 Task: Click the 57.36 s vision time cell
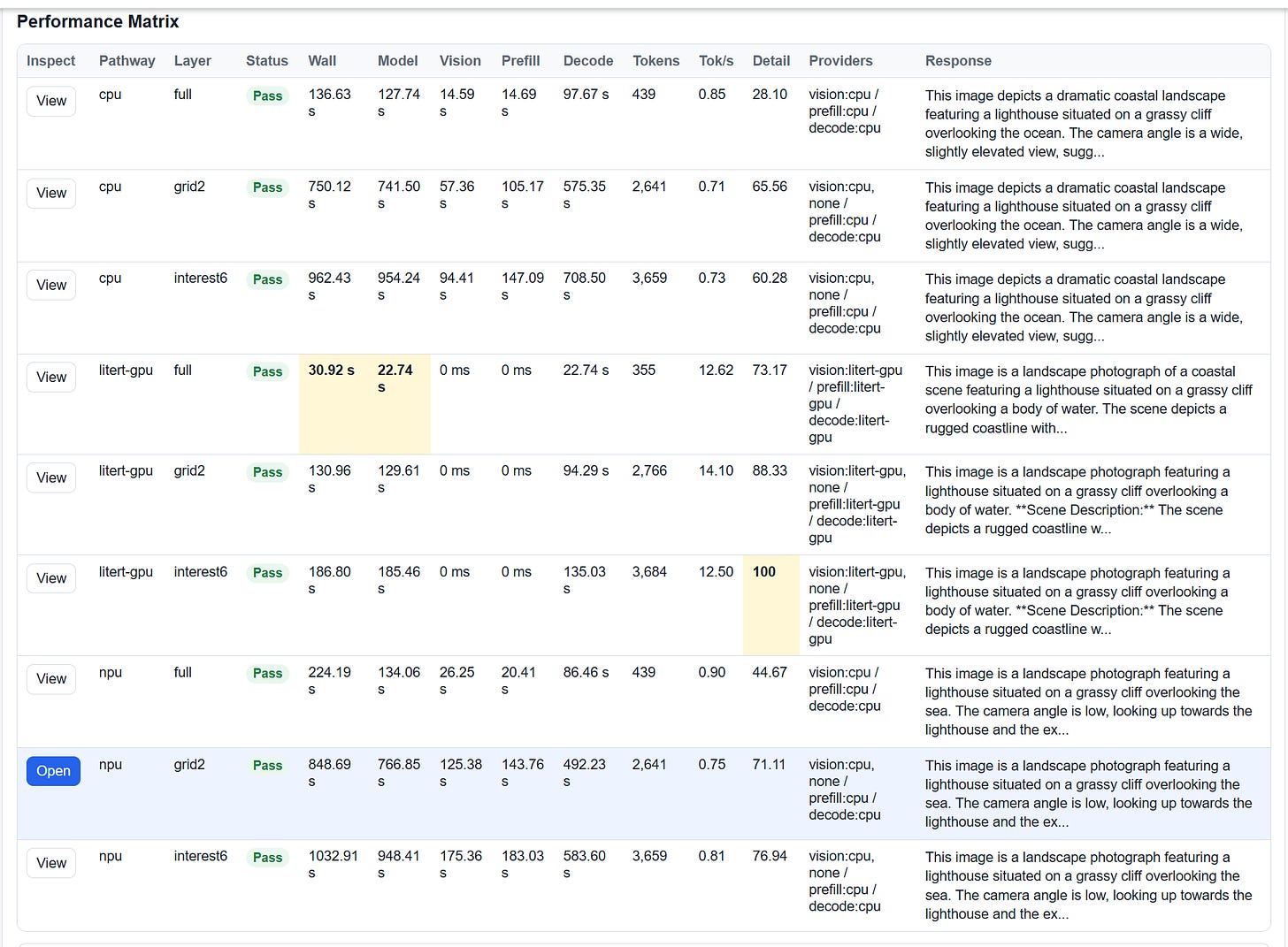[x=457, y=195]
